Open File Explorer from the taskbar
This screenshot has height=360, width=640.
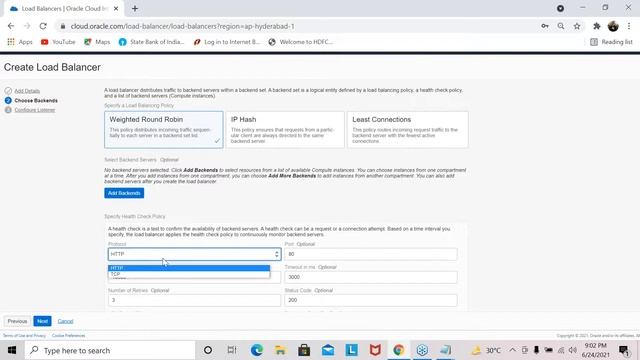[x=280, y=350]
